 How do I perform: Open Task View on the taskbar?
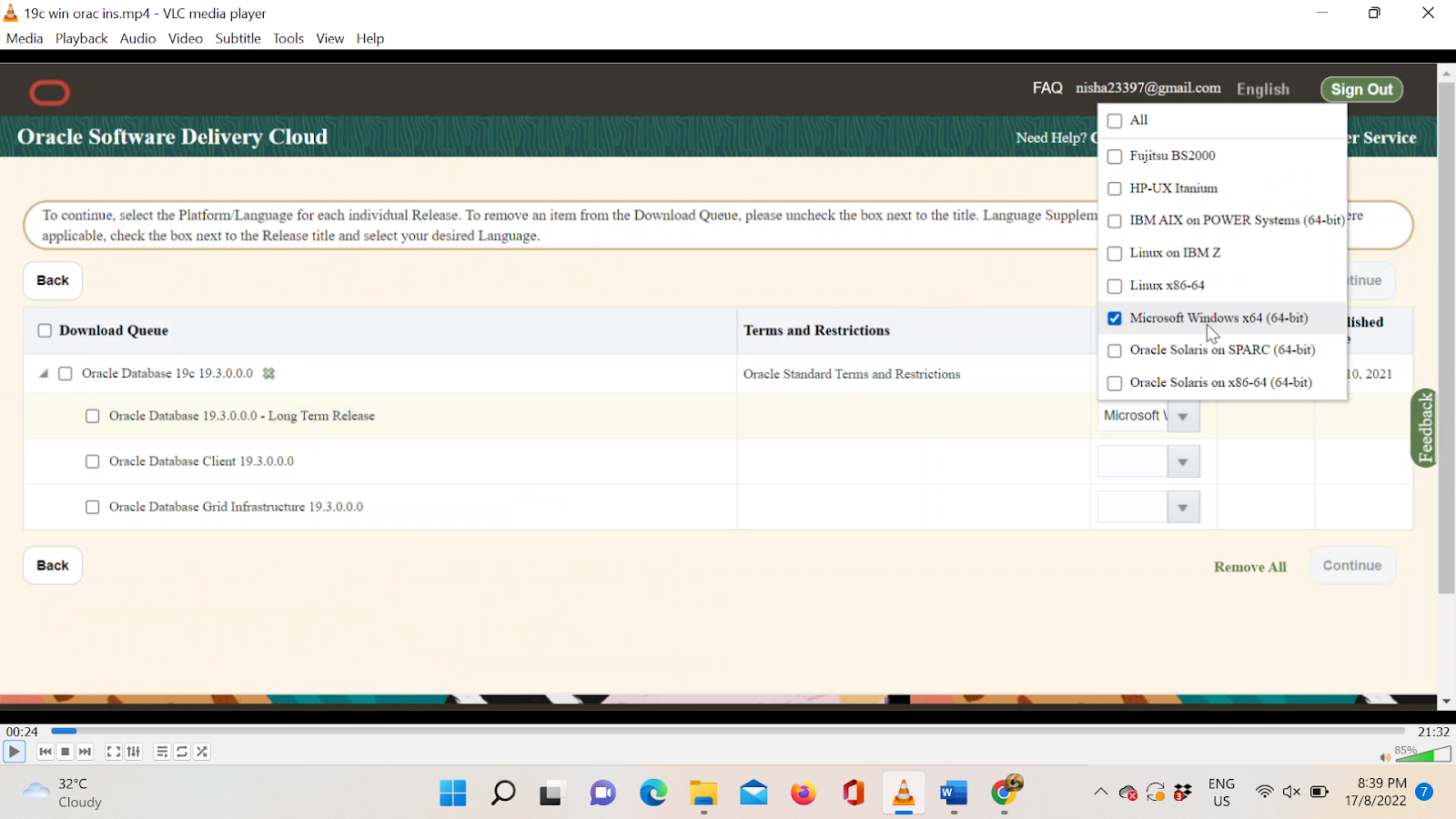coord(552,794)
